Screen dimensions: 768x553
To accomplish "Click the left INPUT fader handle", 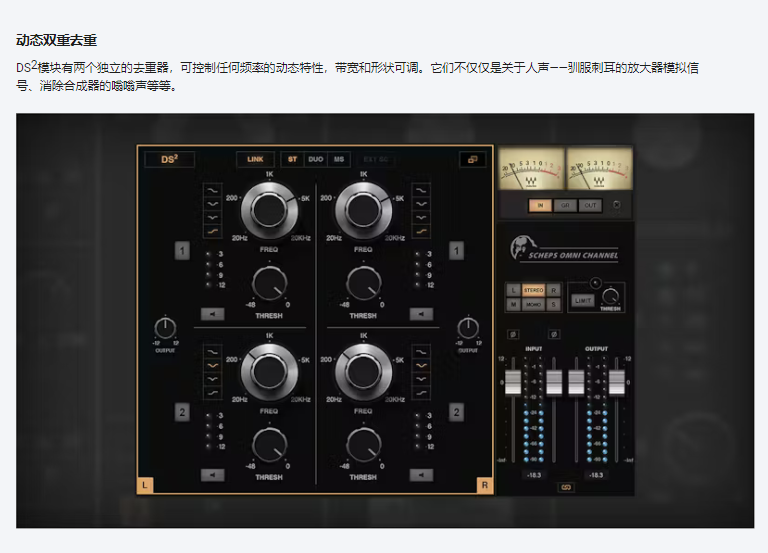I will [513, 383].
